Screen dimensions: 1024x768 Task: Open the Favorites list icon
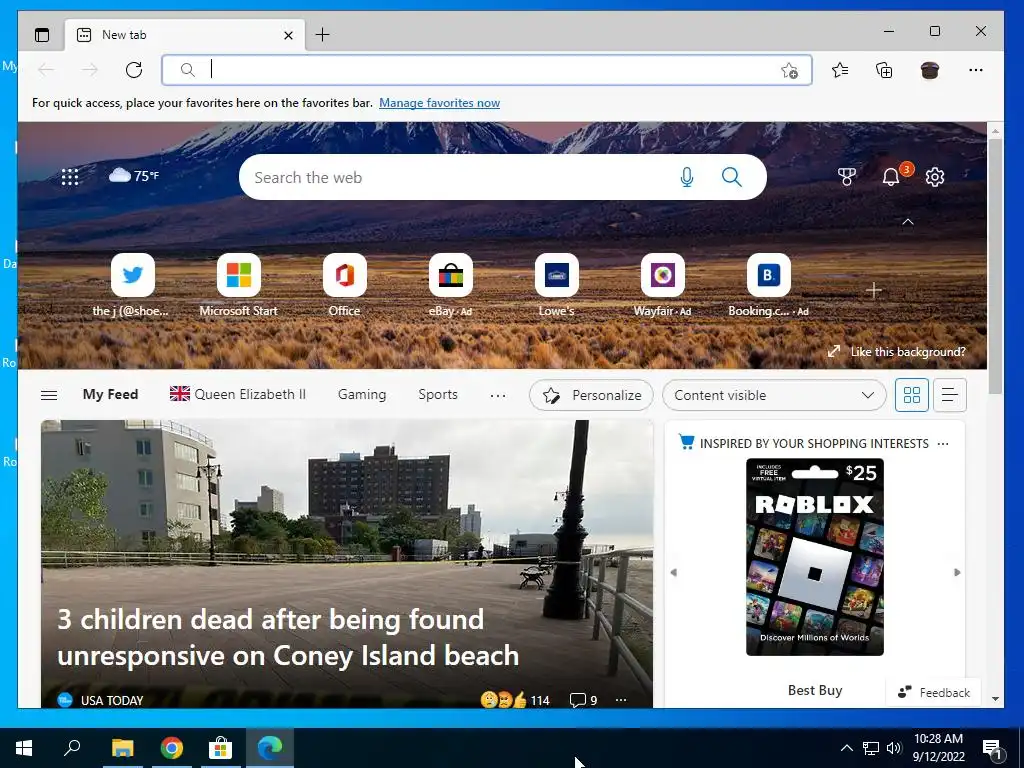(x=840, y=70)
